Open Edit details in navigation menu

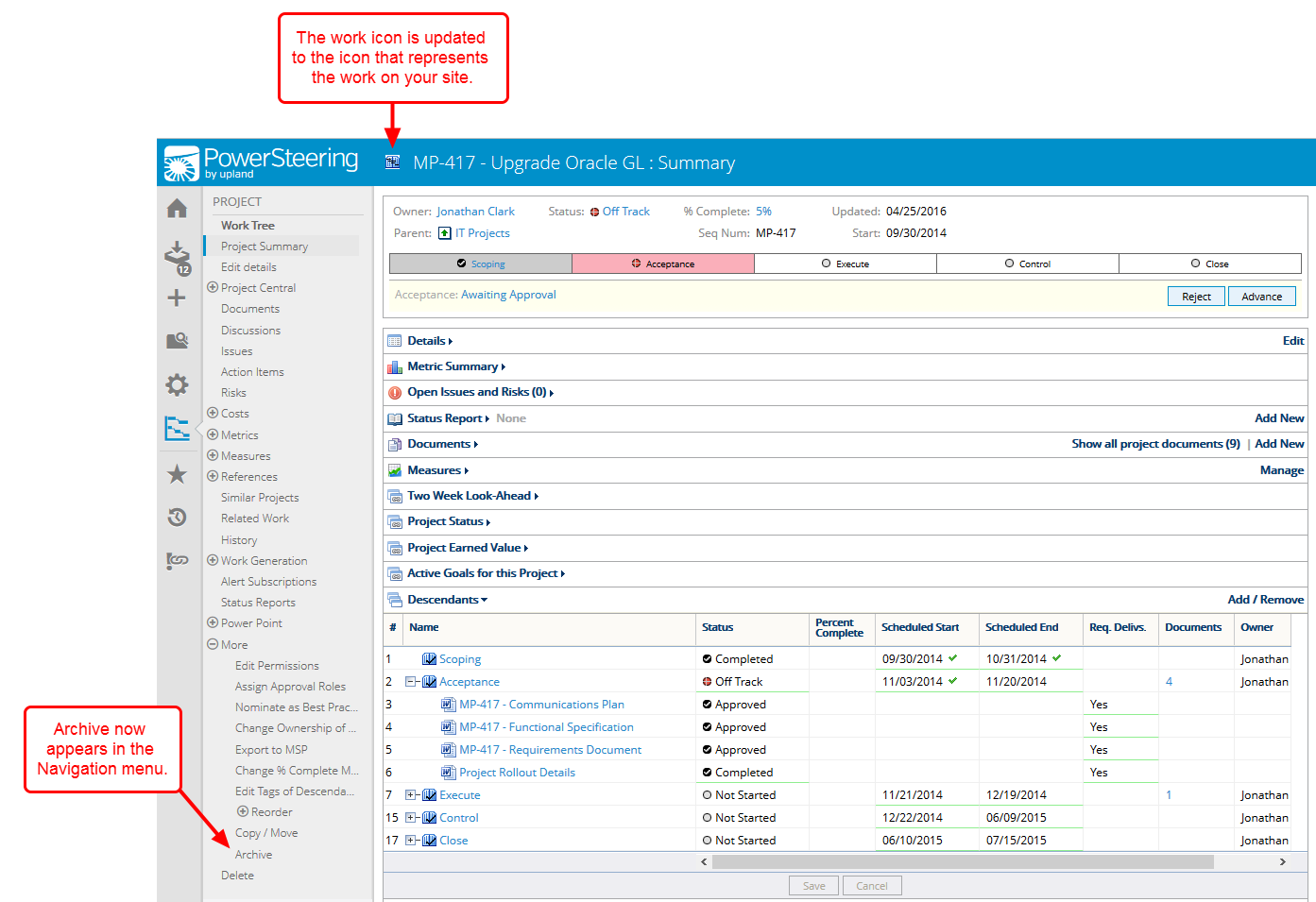tap(248, 267)
